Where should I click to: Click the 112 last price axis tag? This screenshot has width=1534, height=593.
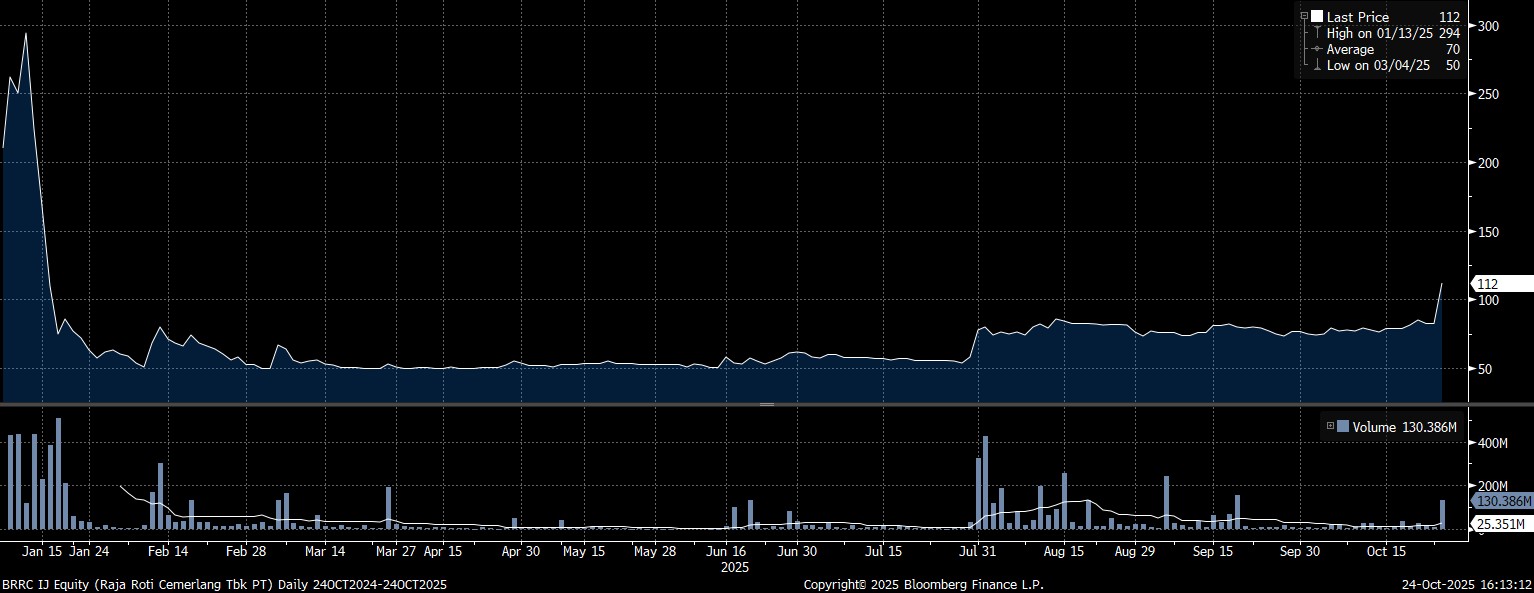point(1500,284)
